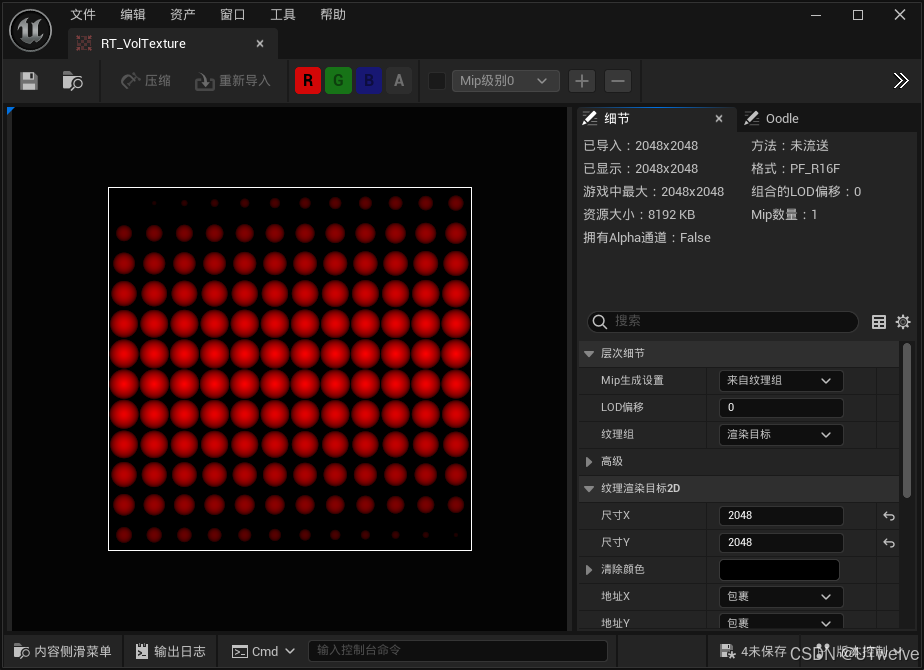
Task: Open the 帮助 menu
Action: tap(333, 14)
